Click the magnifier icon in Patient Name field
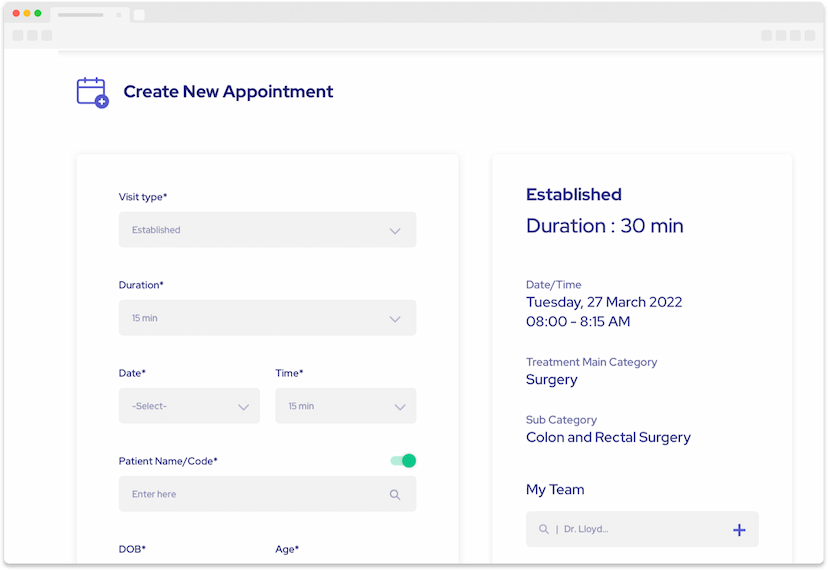This screenshot has height=570, width=828. point(395,494)
